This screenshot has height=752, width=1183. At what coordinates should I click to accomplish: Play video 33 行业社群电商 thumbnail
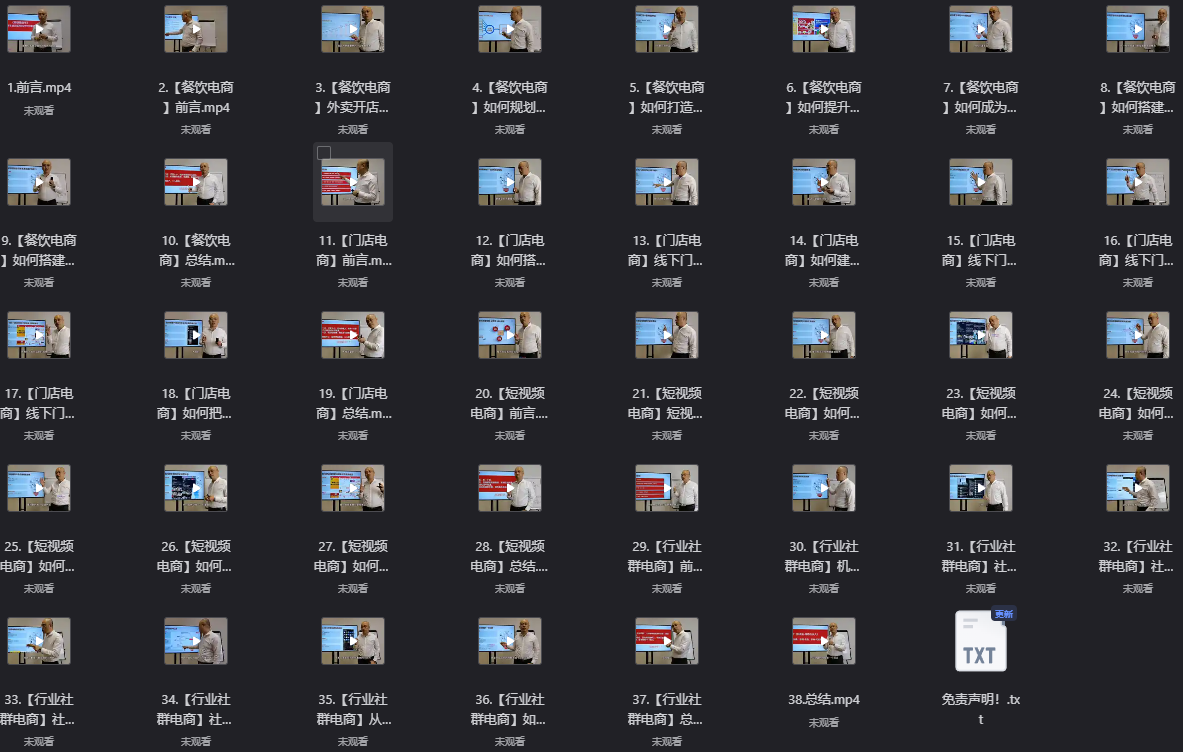[x=39, y=641]
